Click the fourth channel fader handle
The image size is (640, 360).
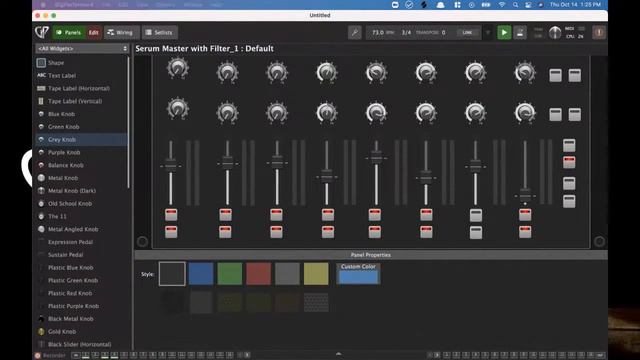coord(327,176)
